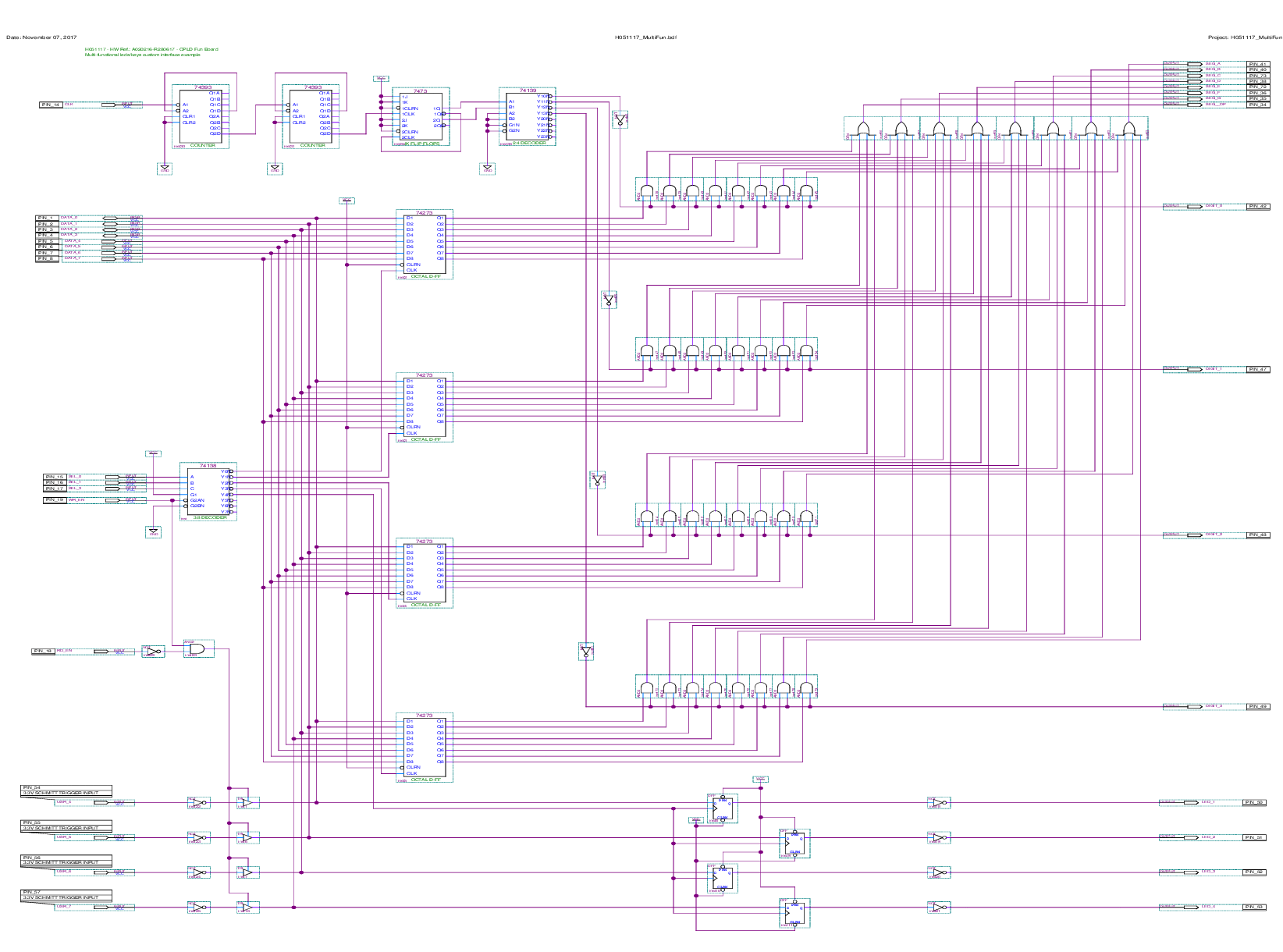Select the 74138 3:8 decoder block
The height and width of the screenshot is (952, 1283).
pyautogui.click(x=208, y=492)
